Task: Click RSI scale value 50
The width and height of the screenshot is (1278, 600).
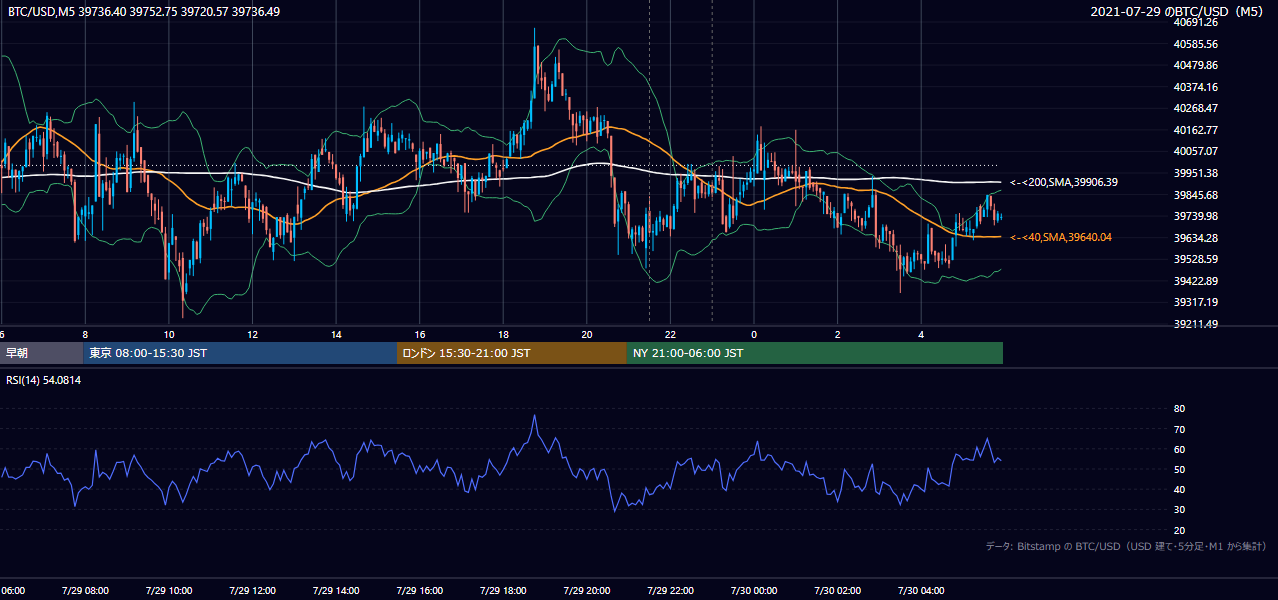Action: [1179, 470]
